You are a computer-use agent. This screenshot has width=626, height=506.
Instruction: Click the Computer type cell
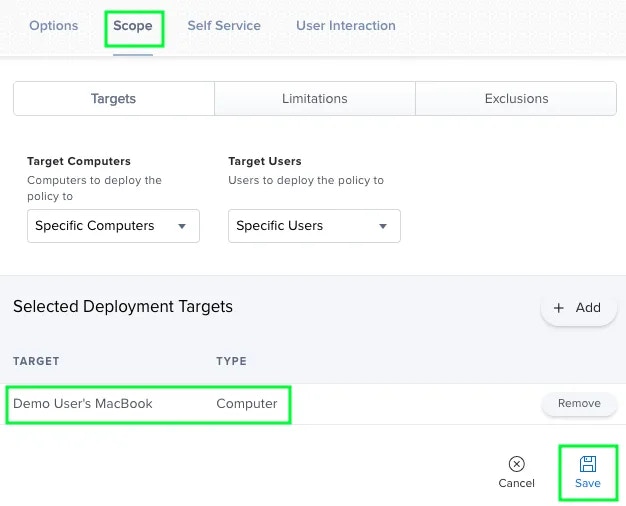(247, 404)
